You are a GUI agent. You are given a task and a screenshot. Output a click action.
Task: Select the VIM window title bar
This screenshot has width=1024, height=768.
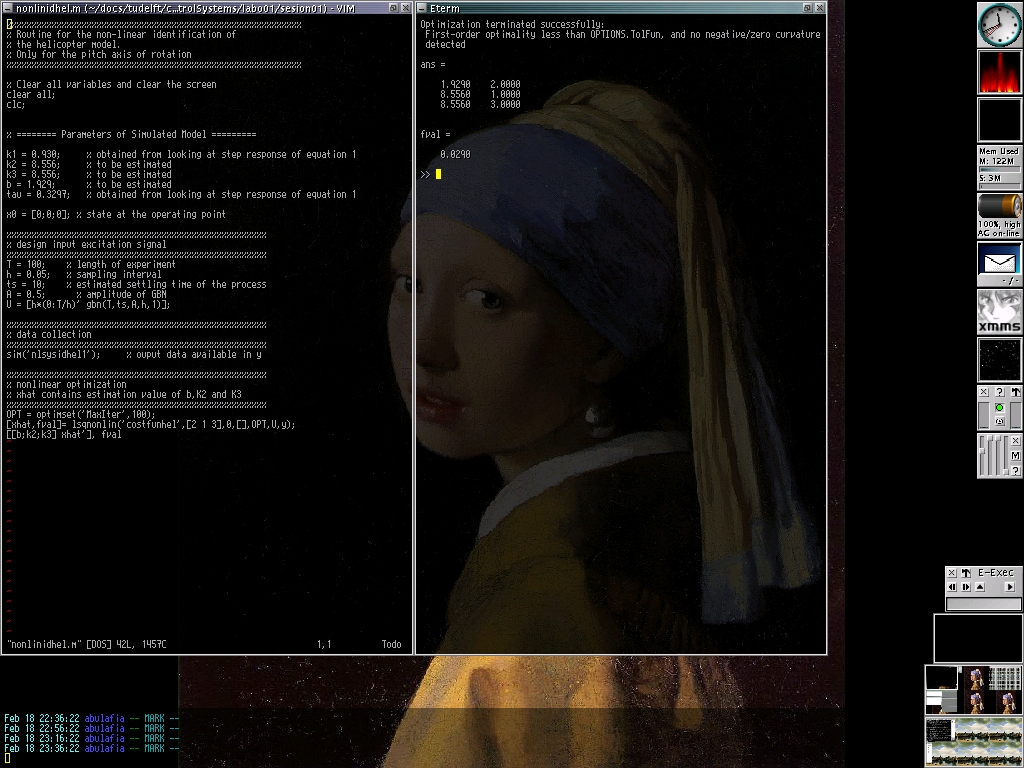(200, 8)
